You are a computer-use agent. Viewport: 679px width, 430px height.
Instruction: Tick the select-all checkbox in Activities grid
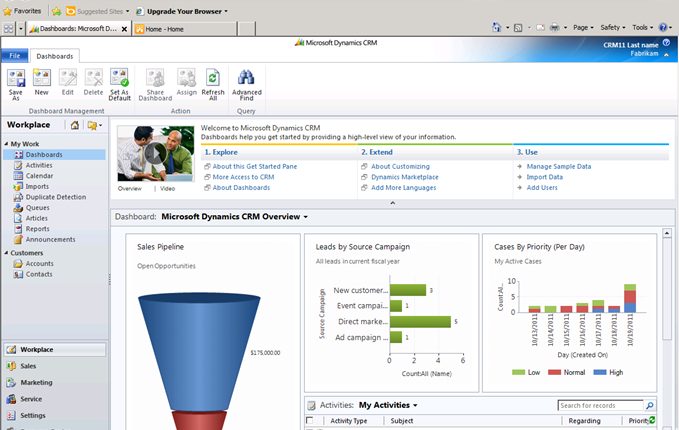310,421
